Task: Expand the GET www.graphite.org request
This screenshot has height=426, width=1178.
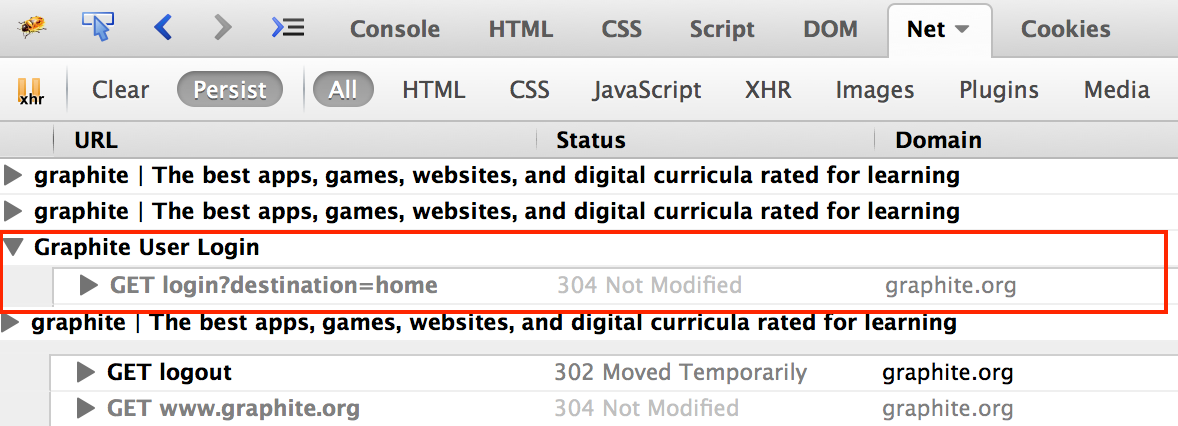Action: tap(86, 409)
